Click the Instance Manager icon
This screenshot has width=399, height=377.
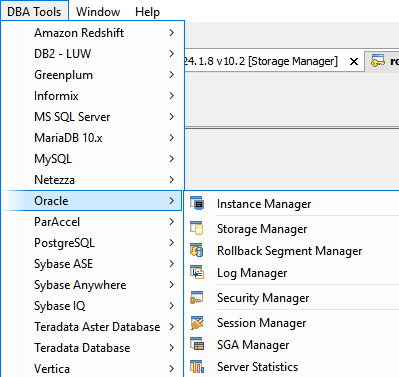click(x=197, y=203)
